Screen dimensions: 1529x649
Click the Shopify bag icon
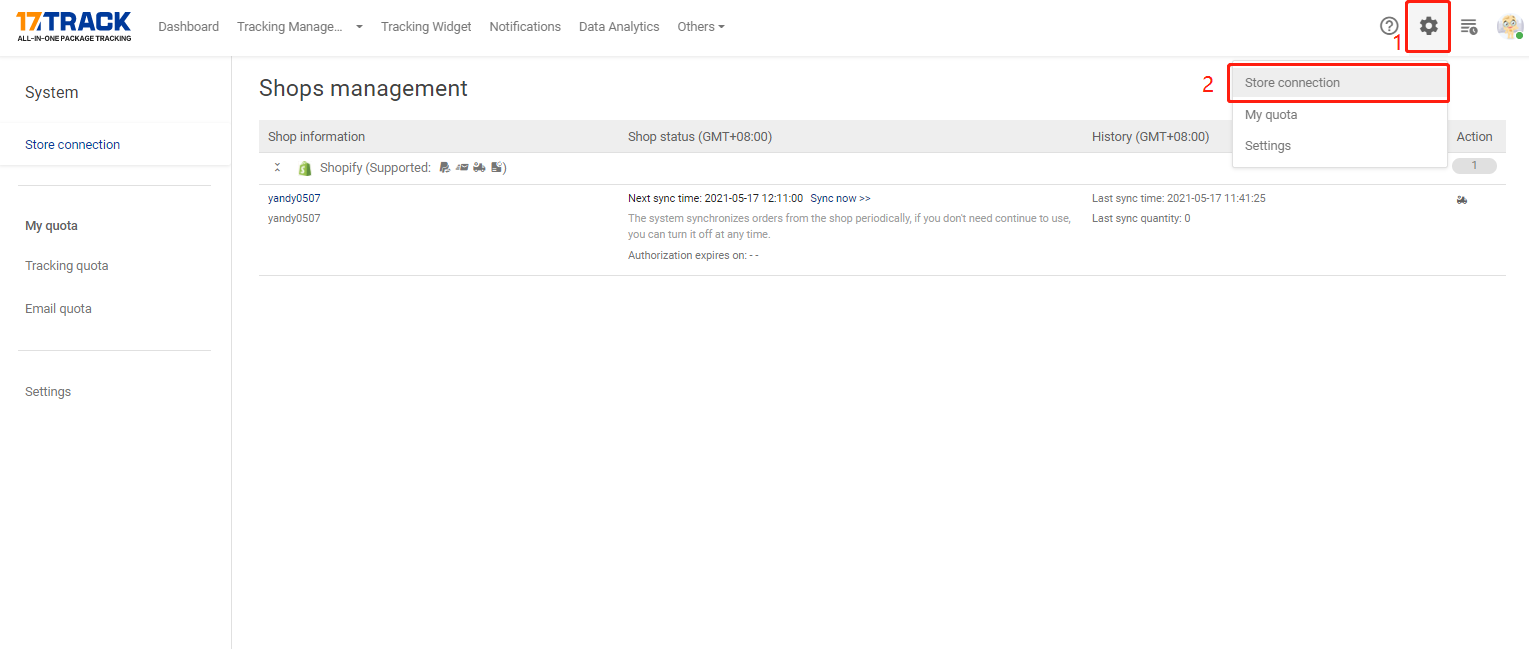305,168
